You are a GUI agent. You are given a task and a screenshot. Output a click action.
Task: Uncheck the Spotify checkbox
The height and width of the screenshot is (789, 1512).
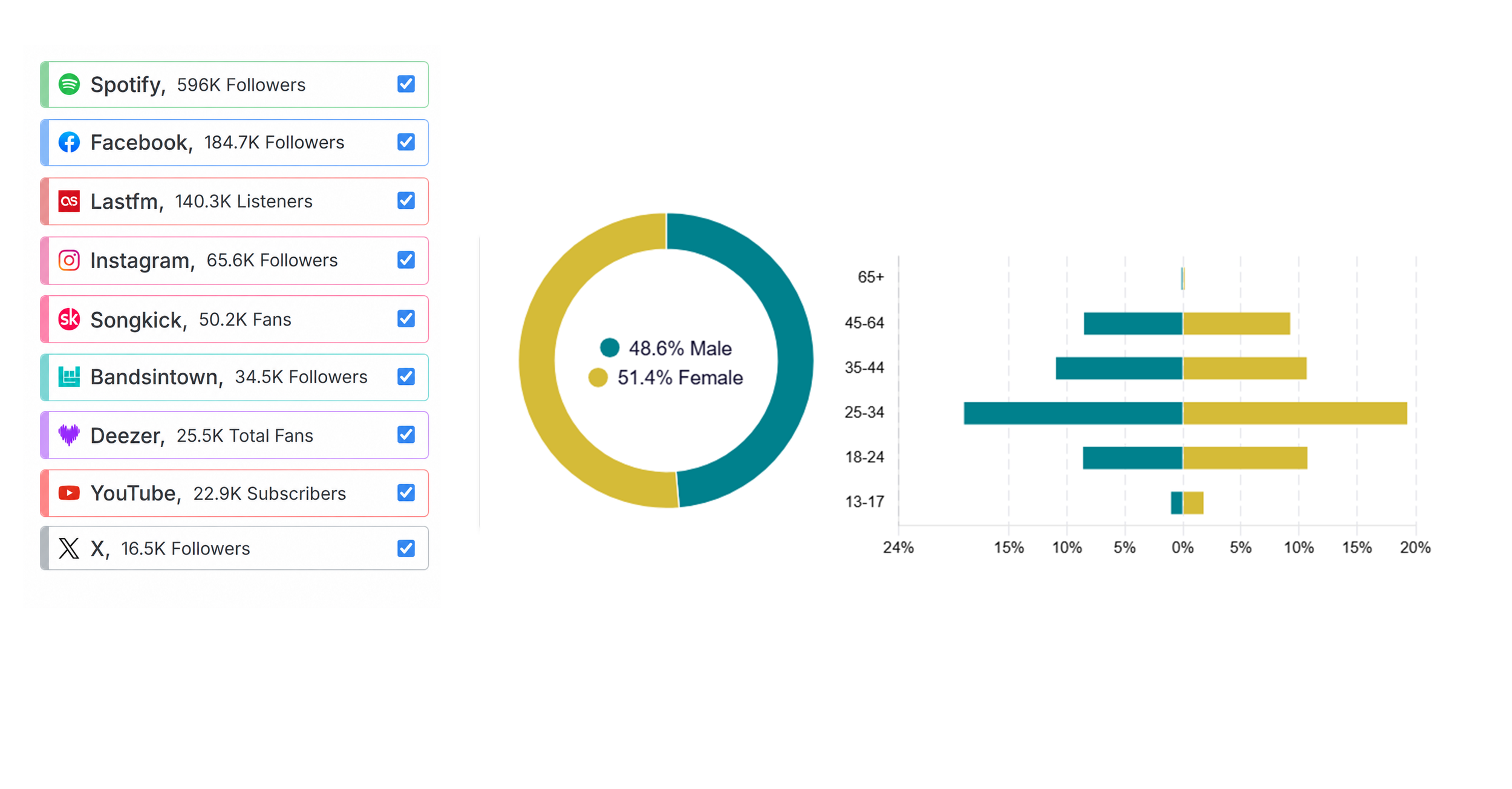coord(406,84)
